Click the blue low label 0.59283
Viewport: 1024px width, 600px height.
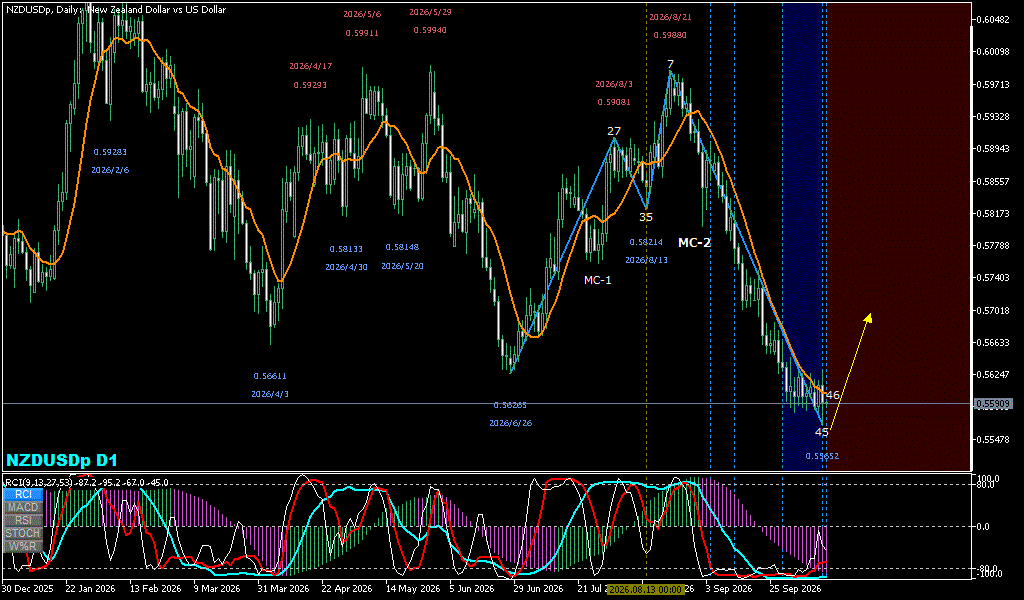tap(110, 152)
